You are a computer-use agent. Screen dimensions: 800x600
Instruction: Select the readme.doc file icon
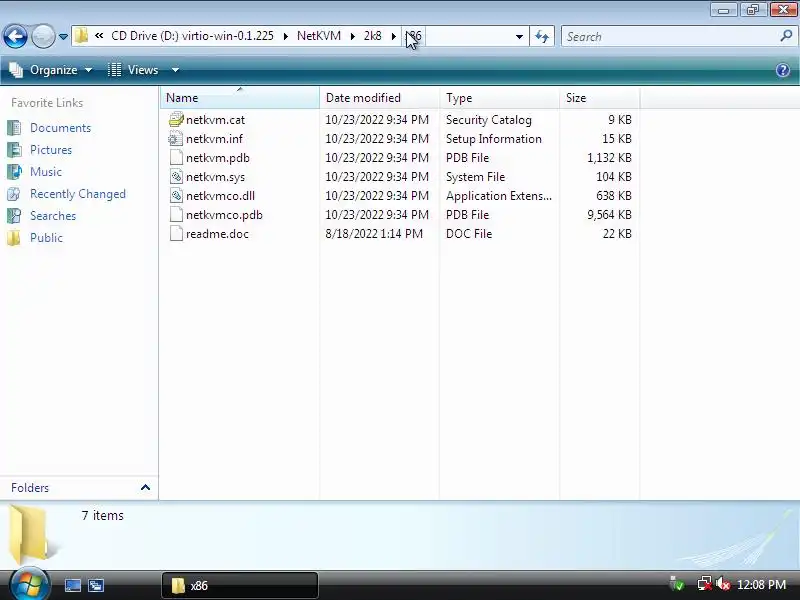click(x=176, y=234)
